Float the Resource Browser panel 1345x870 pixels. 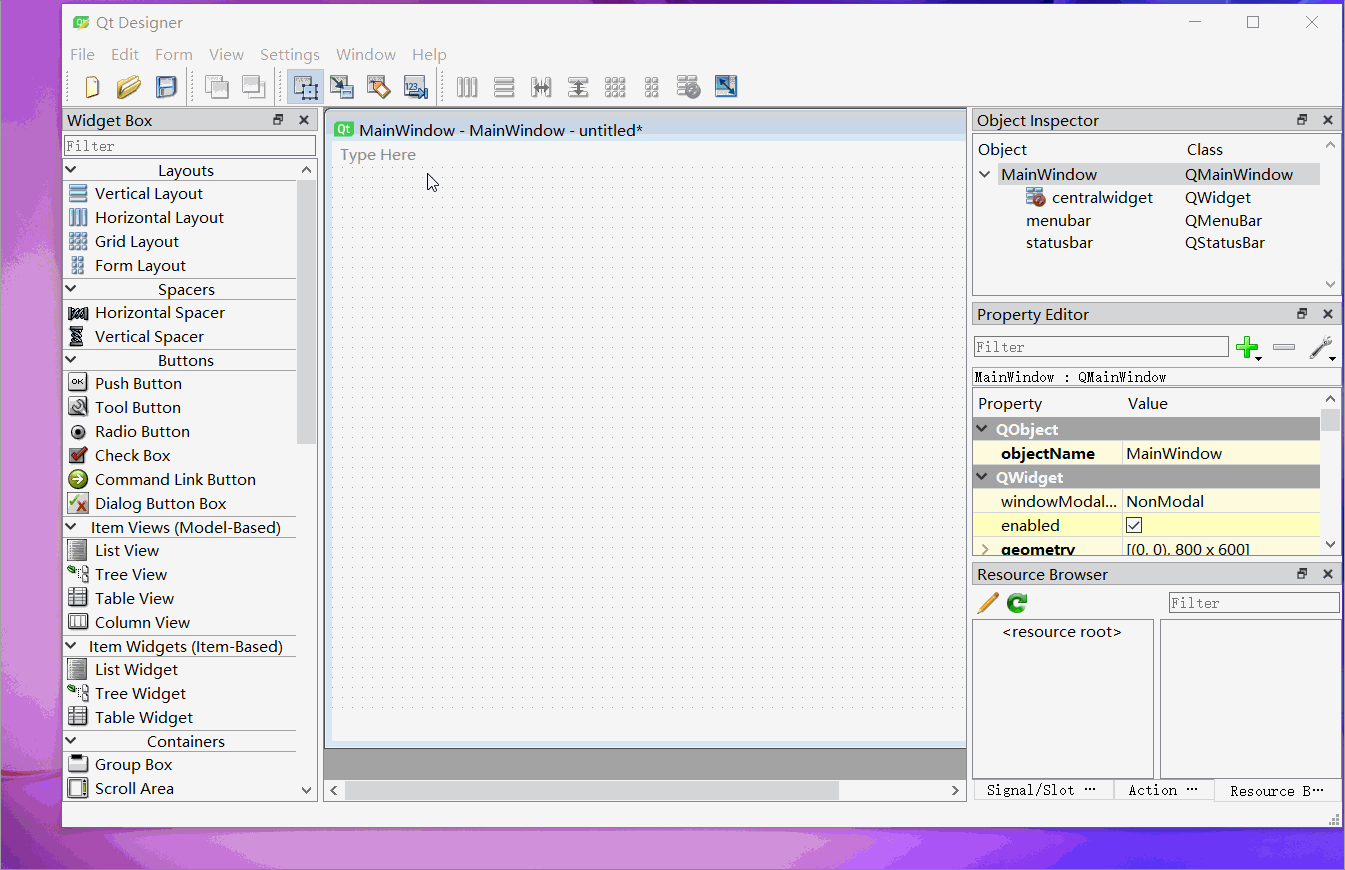tap(1302, 574)
